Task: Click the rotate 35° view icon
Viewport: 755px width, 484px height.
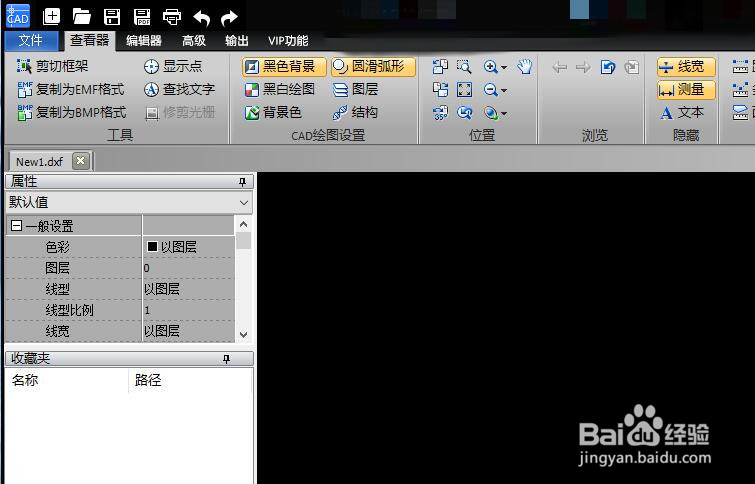Action: pos(440,113)
